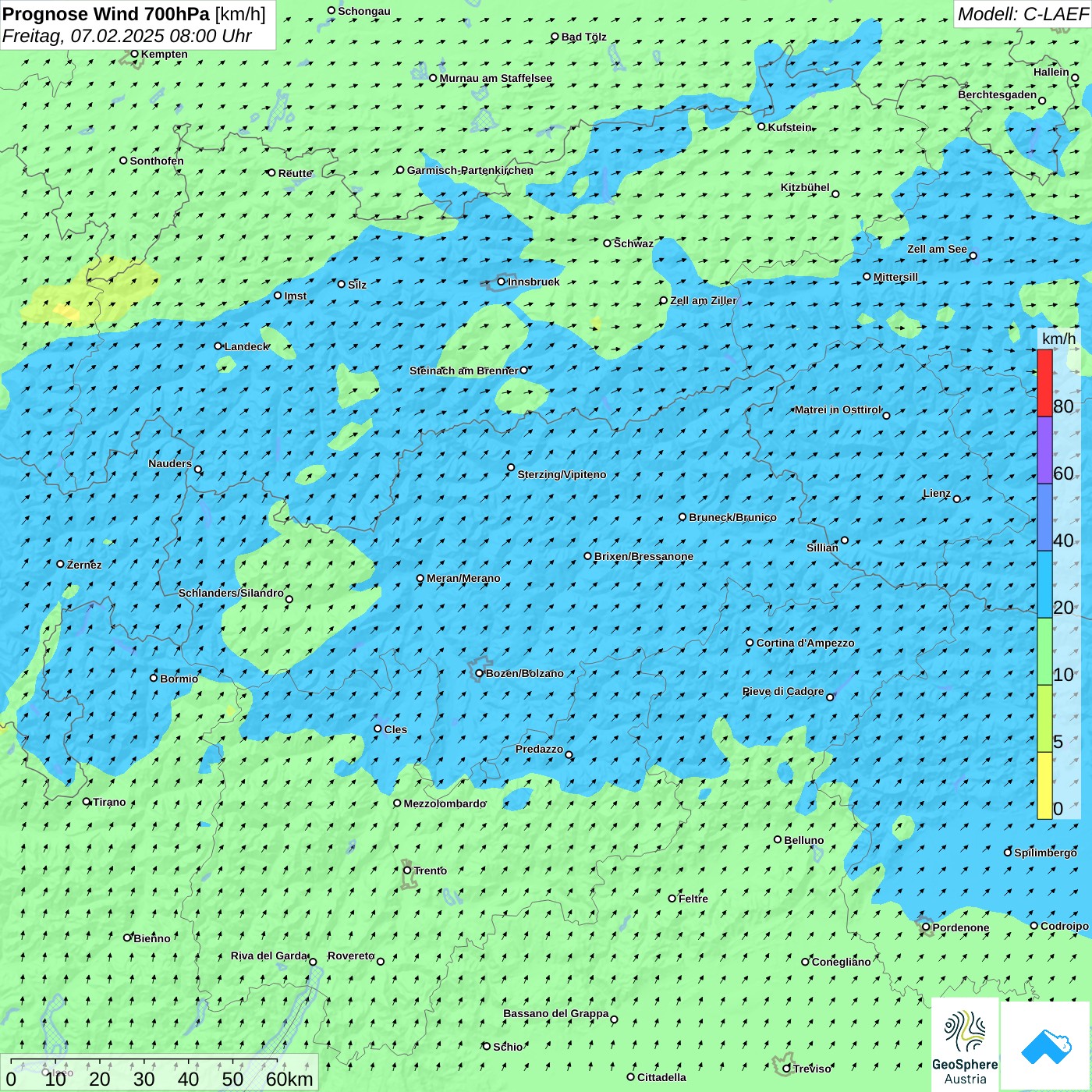Click the "Conegliano" label
The width and height of the screenshot is (1092, 1092).
(x=841, y=962)
